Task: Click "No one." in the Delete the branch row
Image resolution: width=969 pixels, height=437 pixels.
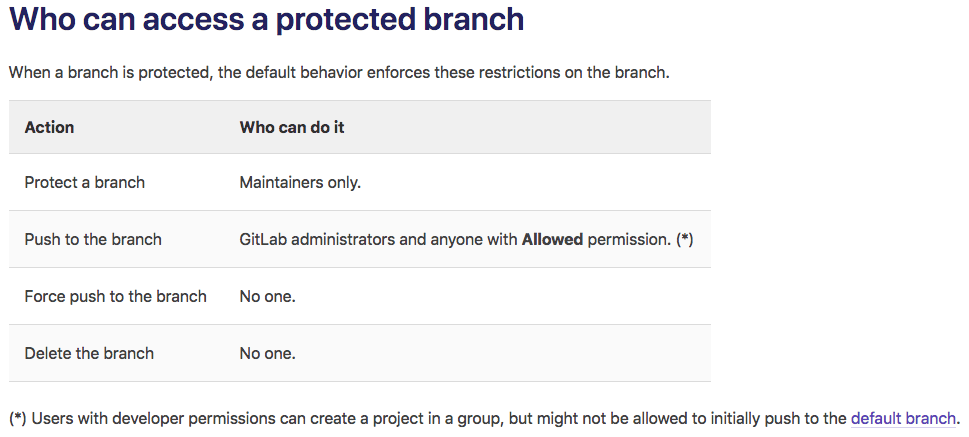Action: pos(268,353)
